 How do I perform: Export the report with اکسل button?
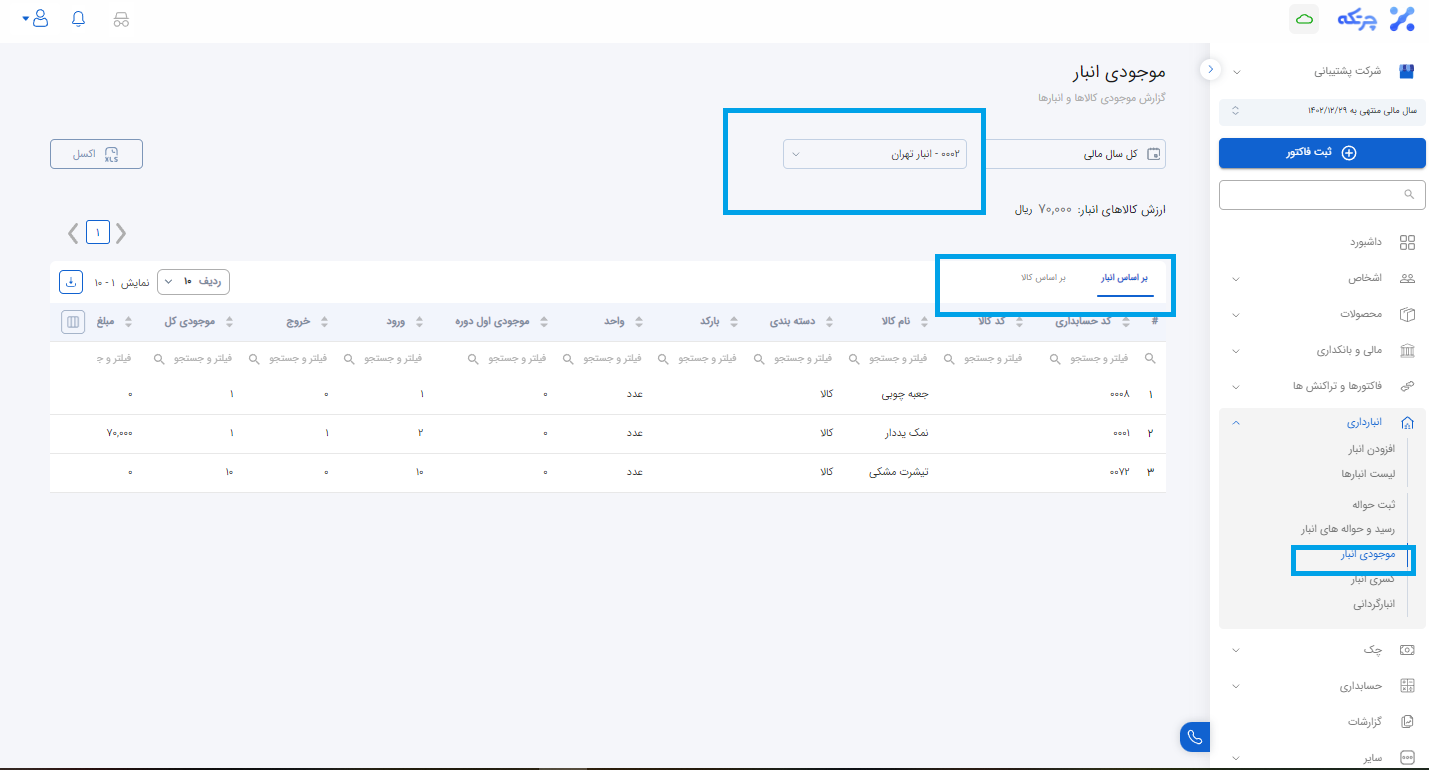(x=96, y=154)
